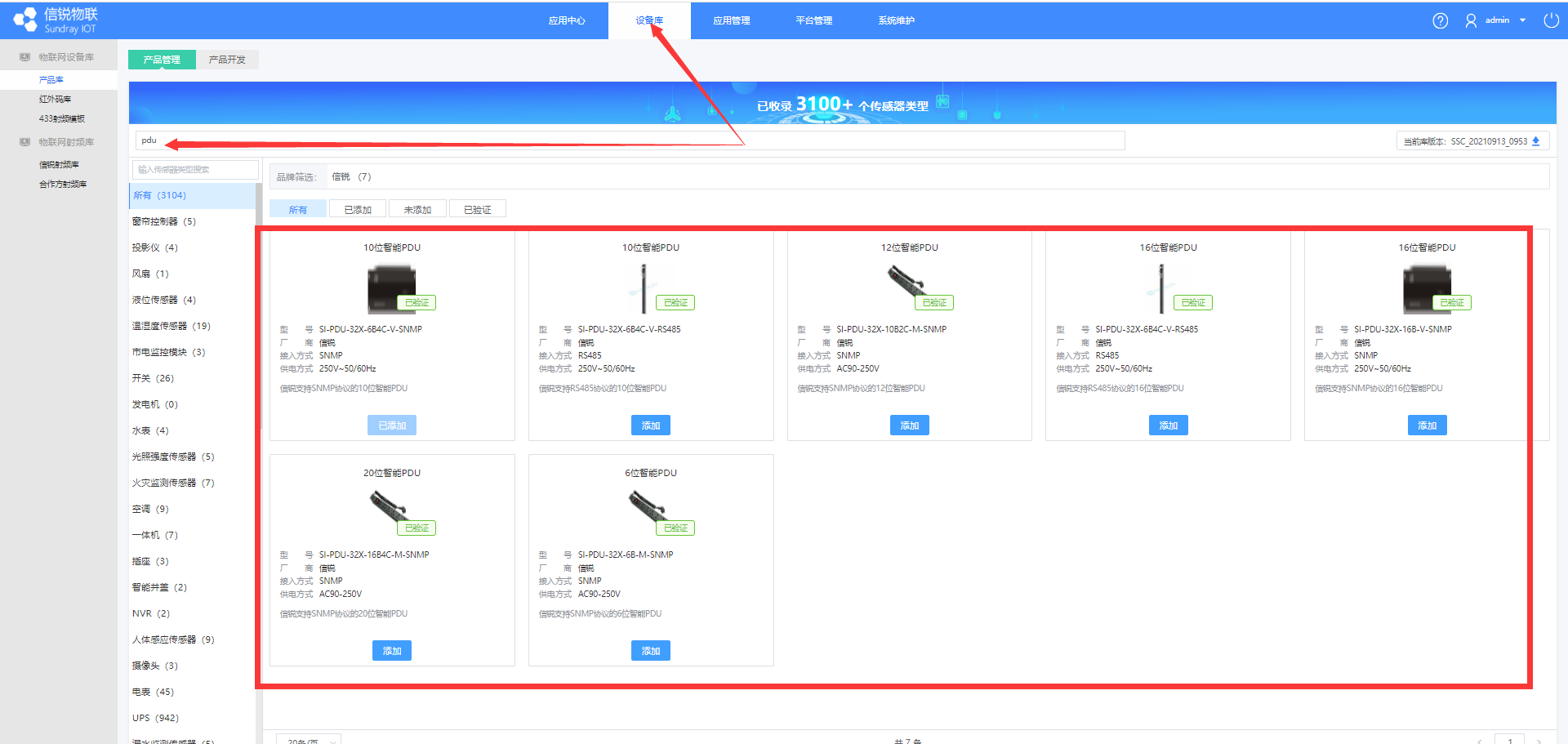Viewport: 1568px width, 744px height.
Task: Select the 未添加 filter tab
Action: [417, 210]
